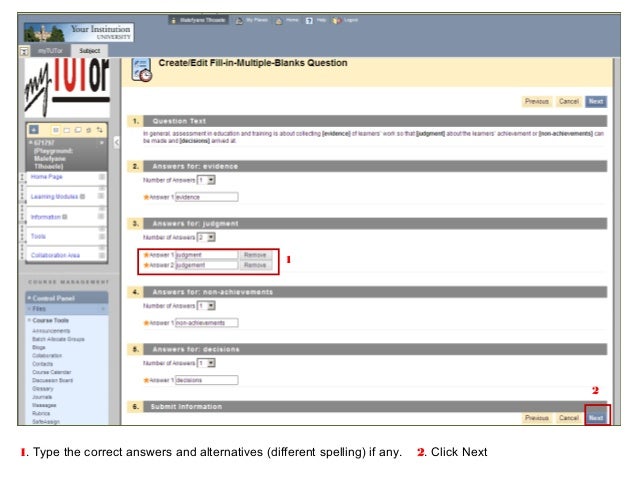Select the folder view icon in course menu toolbar
The image size is (638, 479).
(x=67, y=130)
